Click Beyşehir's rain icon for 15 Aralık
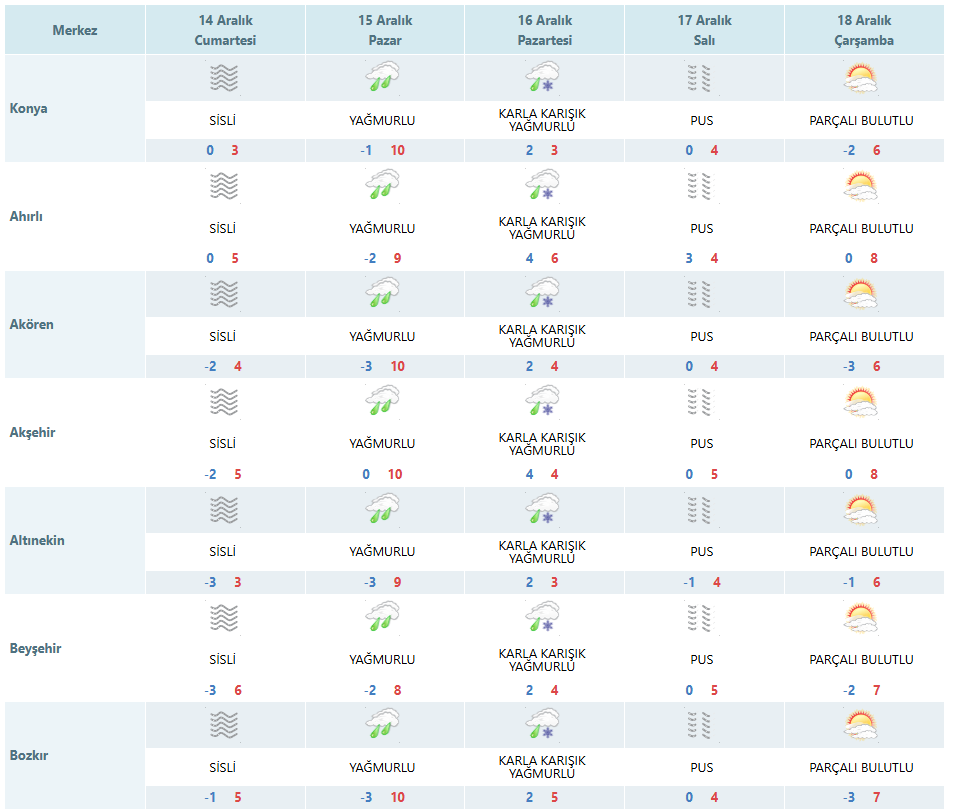 383,618
